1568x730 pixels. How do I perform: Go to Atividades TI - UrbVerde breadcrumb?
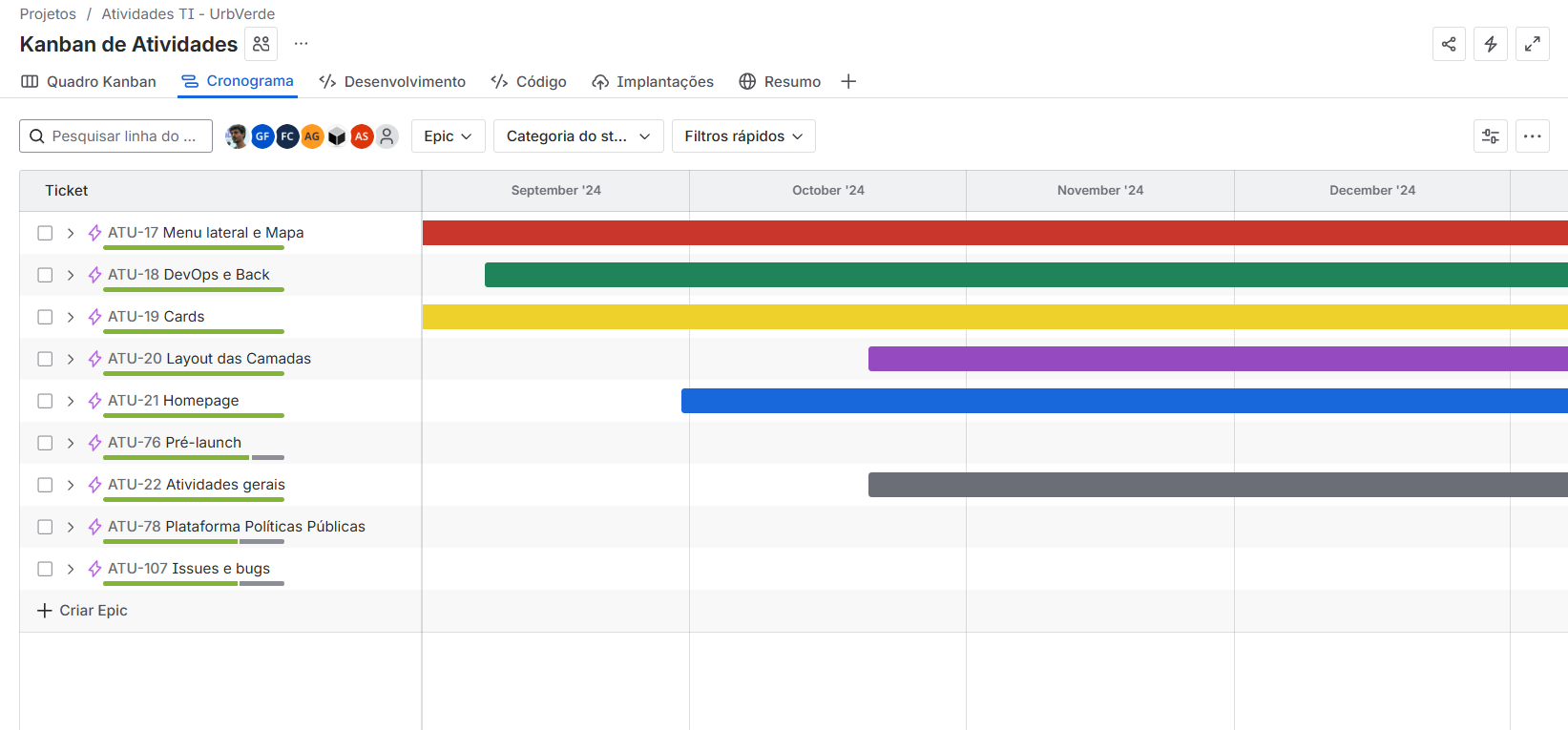tap(188, 14)
